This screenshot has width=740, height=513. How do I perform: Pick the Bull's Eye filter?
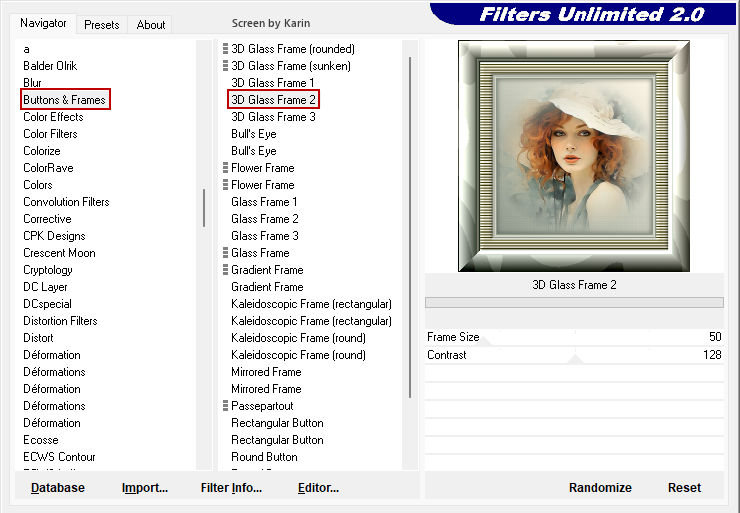253,134
